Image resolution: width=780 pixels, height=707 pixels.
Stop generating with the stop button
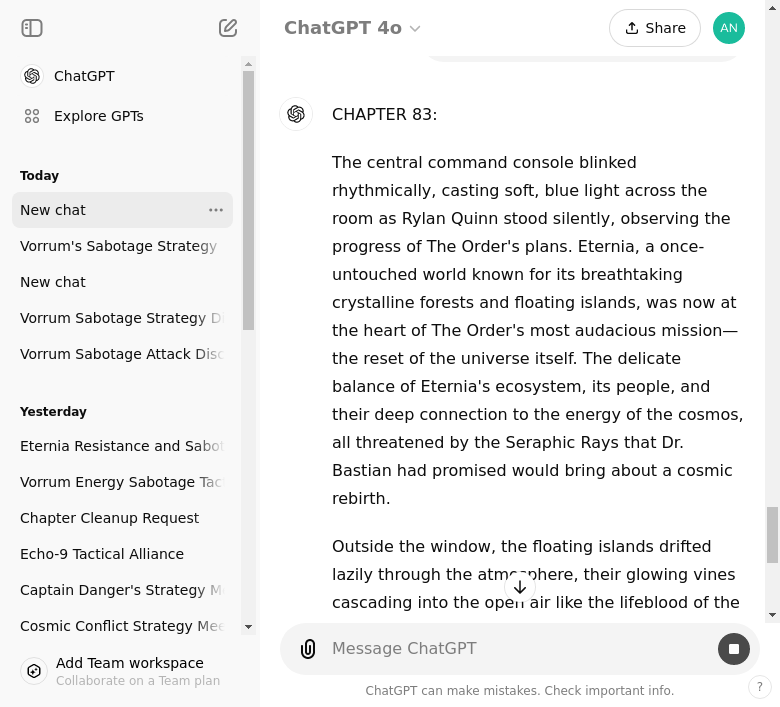click(x=733, y=649)
